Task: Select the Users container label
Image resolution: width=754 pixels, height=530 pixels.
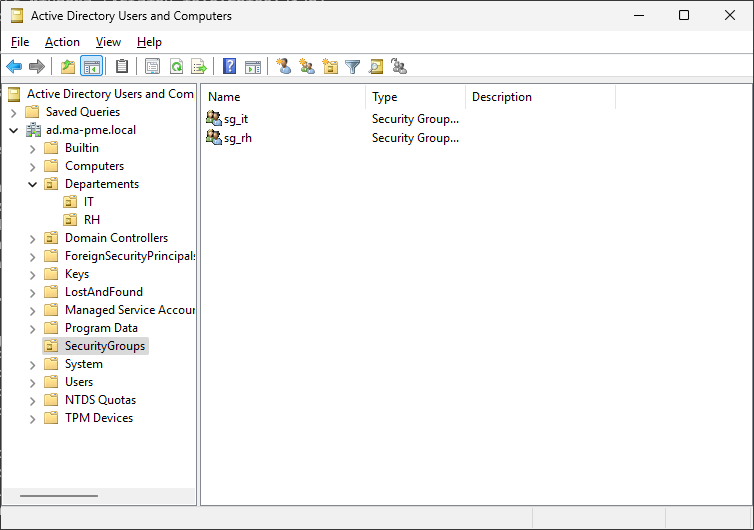Action: pyautogui.click(x=79, y=382)
